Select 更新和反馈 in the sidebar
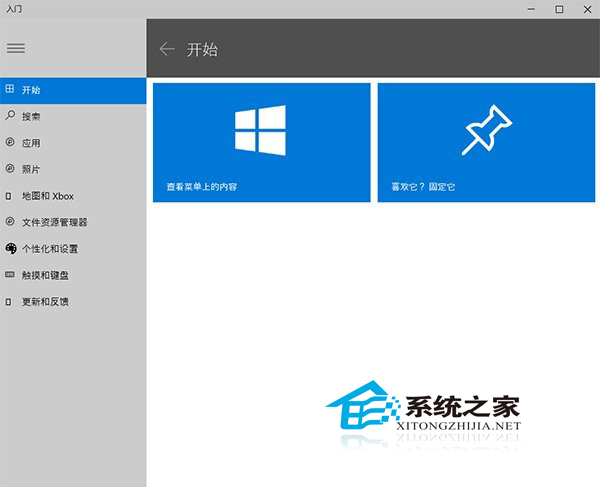Image resolution: width=600 pixels, height=487 pixels. (73, 302)
